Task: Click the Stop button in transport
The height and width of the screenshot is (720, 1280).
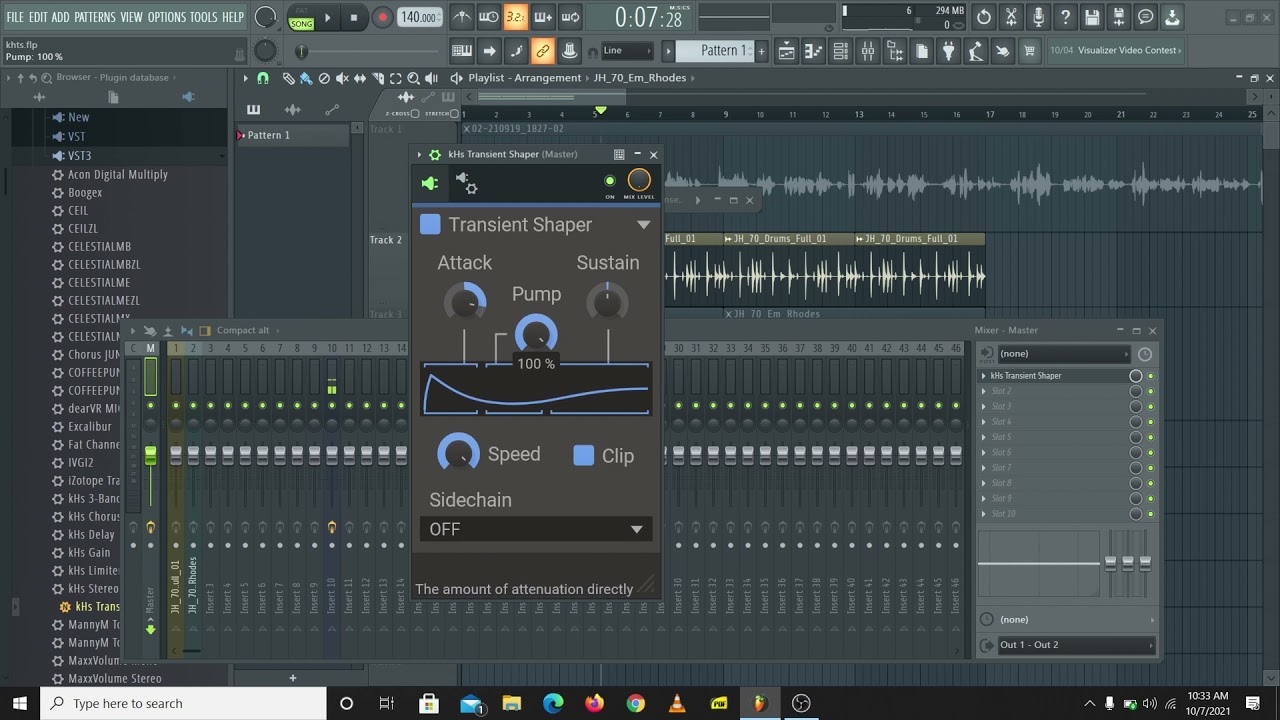Action: [353, 17]
